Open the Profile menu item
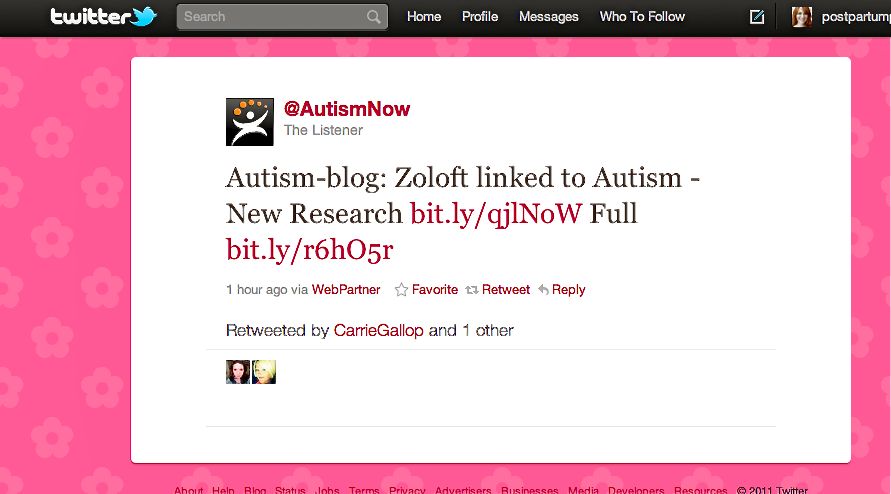This screenshot has width=891, height=494. pos(480,17)
